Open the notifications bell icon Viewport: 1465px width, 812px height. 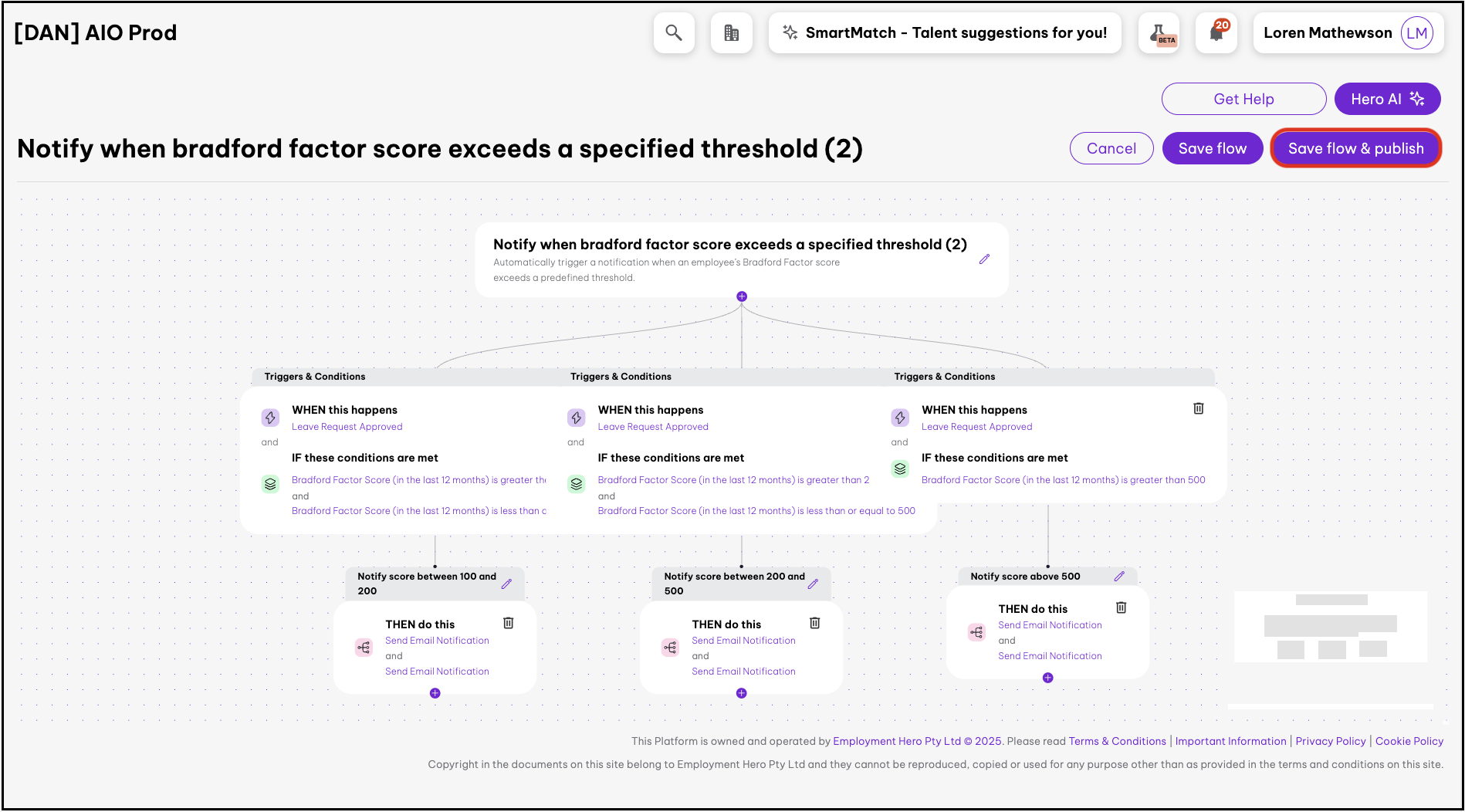1216,33
